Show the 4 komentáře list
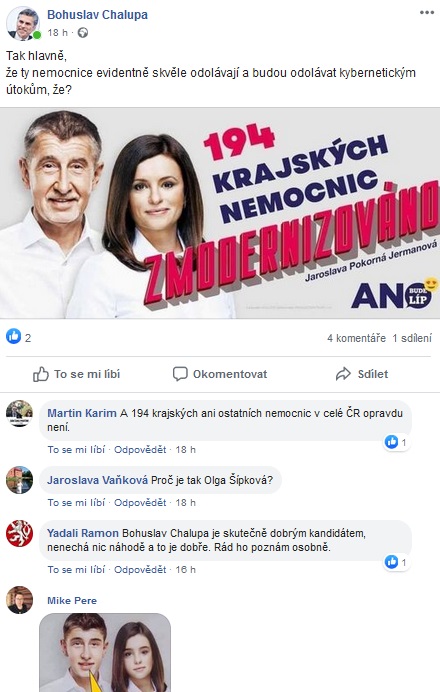 pyautogui.click(x=356, y=338)
